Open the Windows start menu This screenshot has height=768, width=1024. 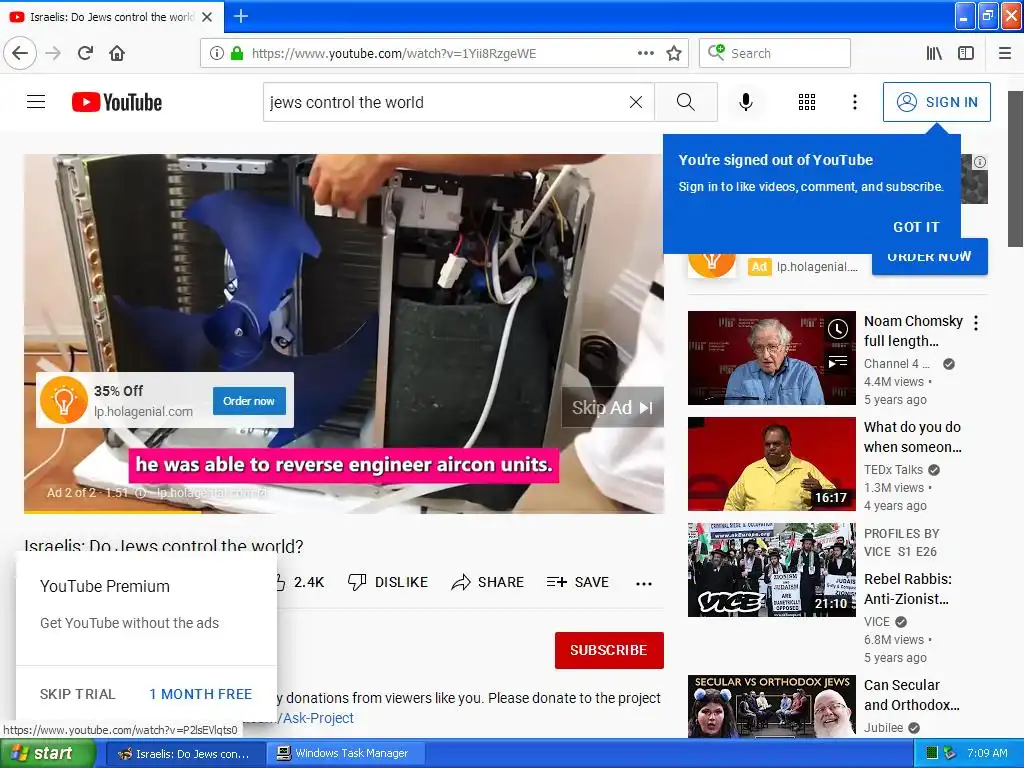48,753
